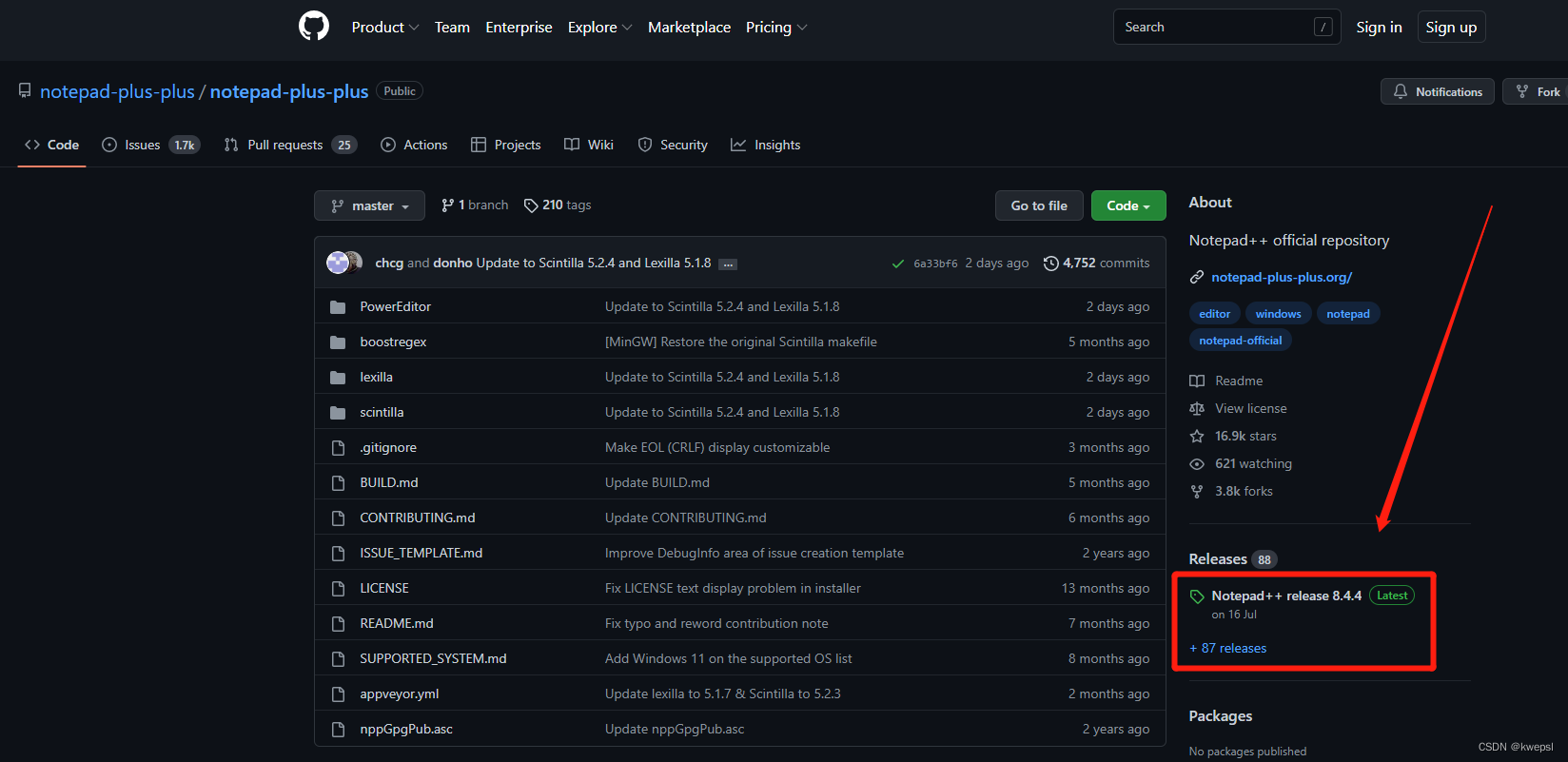Open the + 87 releases link
Screen dimensions: 1568x762
coord(1228,648)
